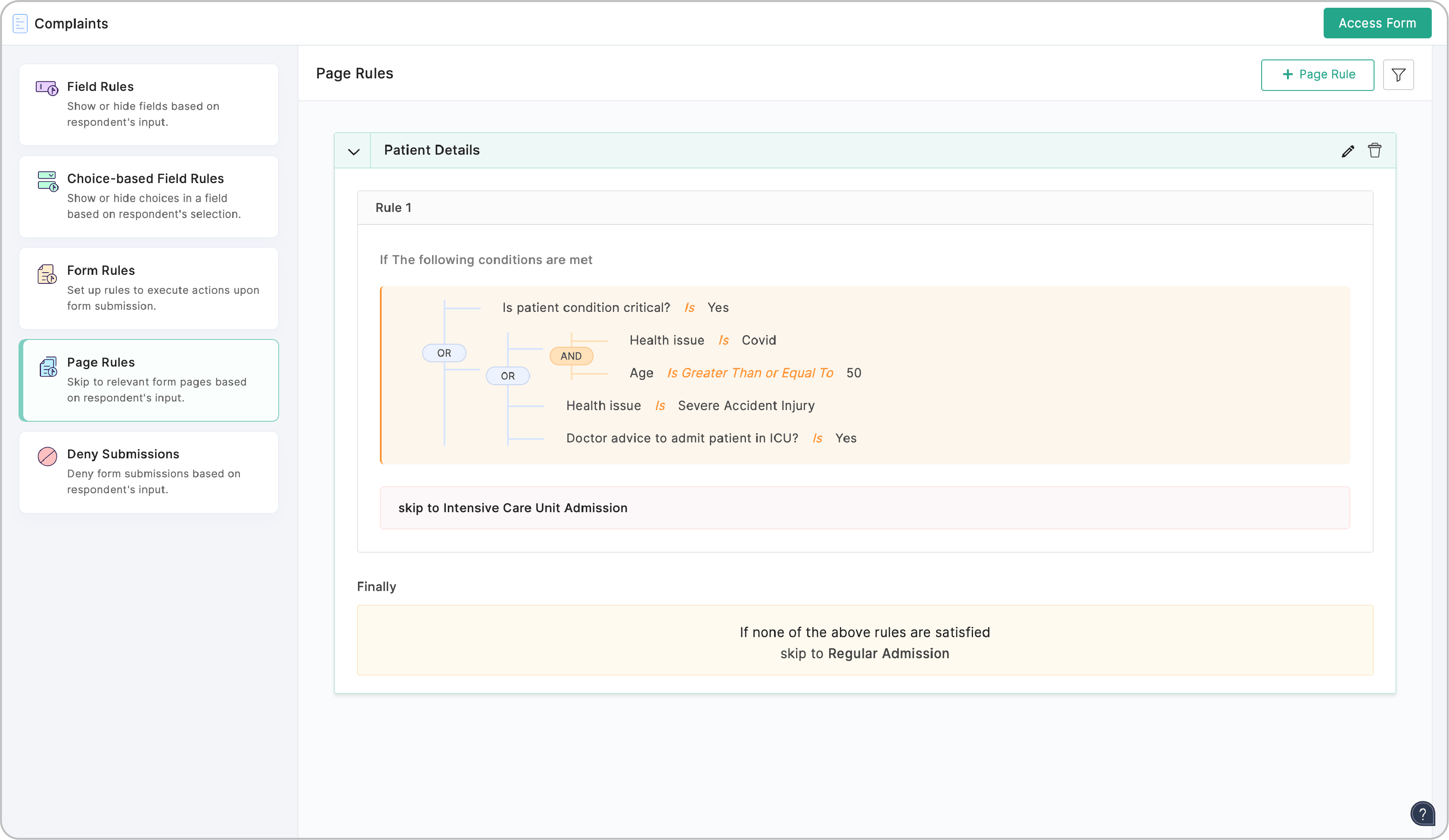Click the Deny Submissions icon
The width and height of the screenshot is (1449, 840).
point(47,457)
